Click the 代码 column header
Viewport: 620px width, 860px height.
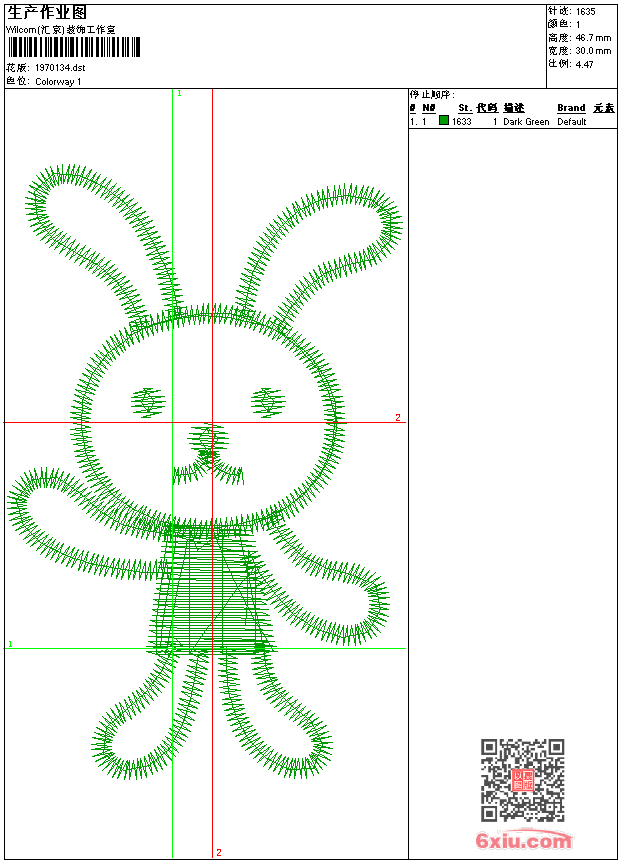[x=486, y=108]
